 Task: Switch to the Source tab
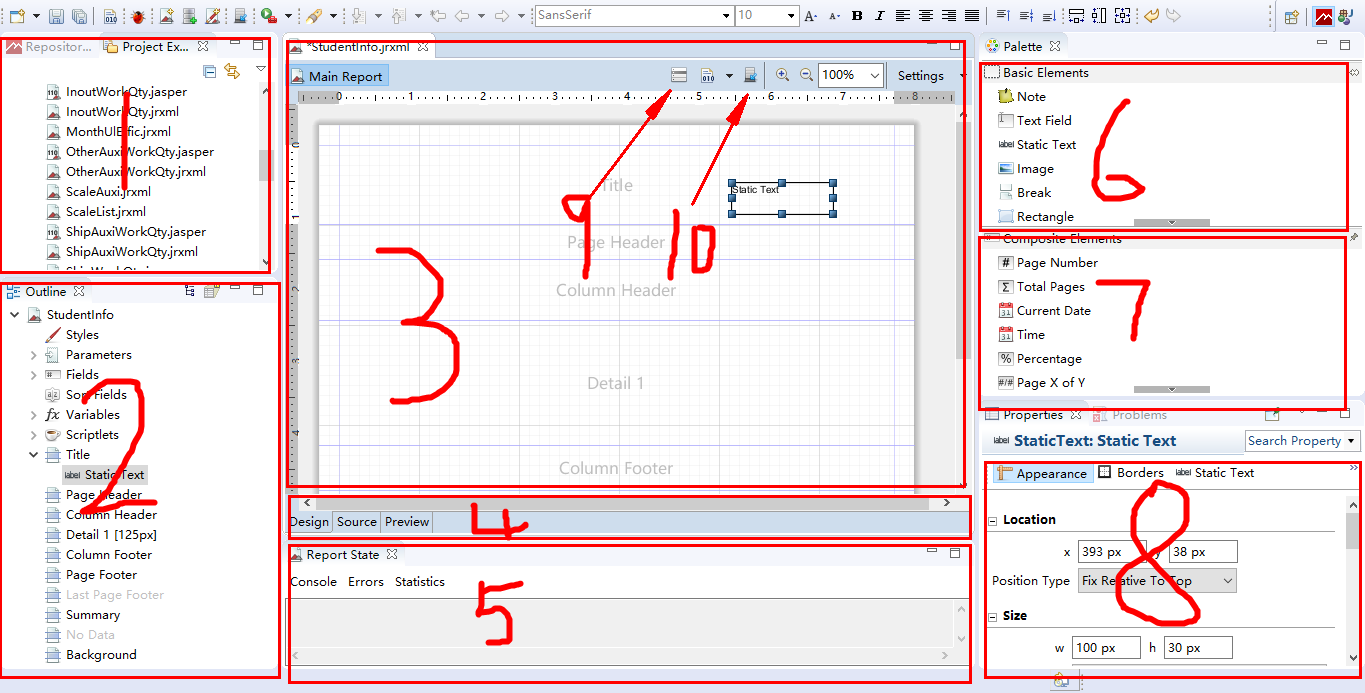point(356,522)
